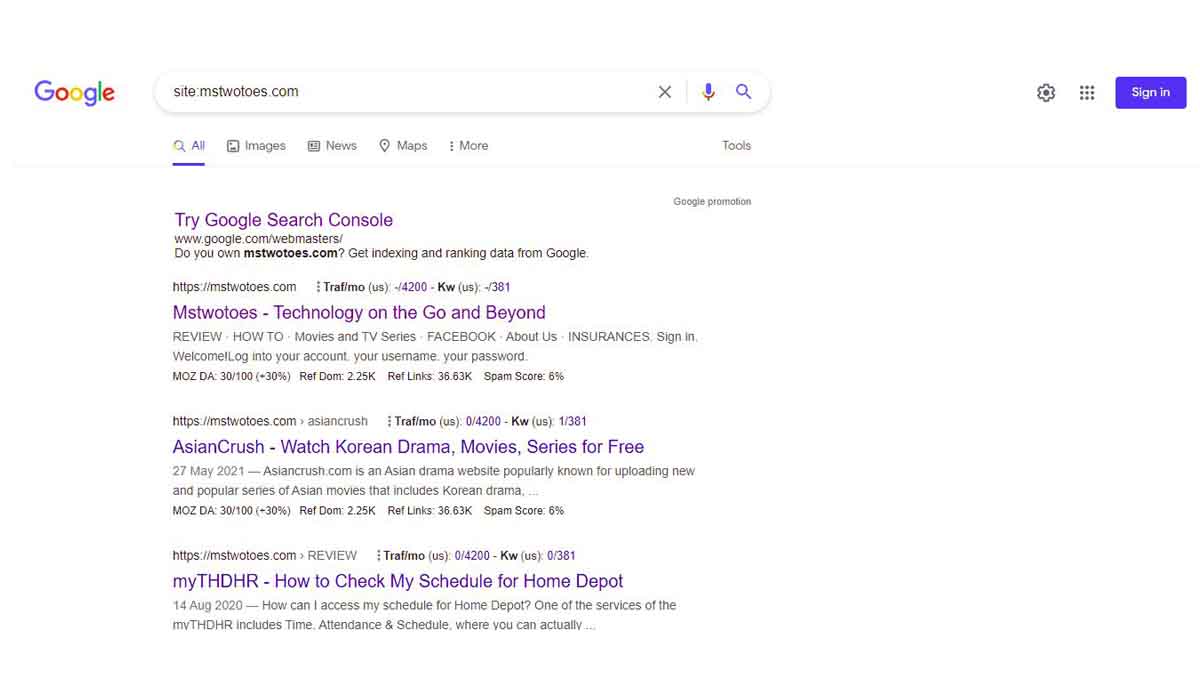Click the https://mstwotoes.com › REVIEW URL
This screenshot has height=675, width=1200.
pyautogui.click(x=264, y=555)
